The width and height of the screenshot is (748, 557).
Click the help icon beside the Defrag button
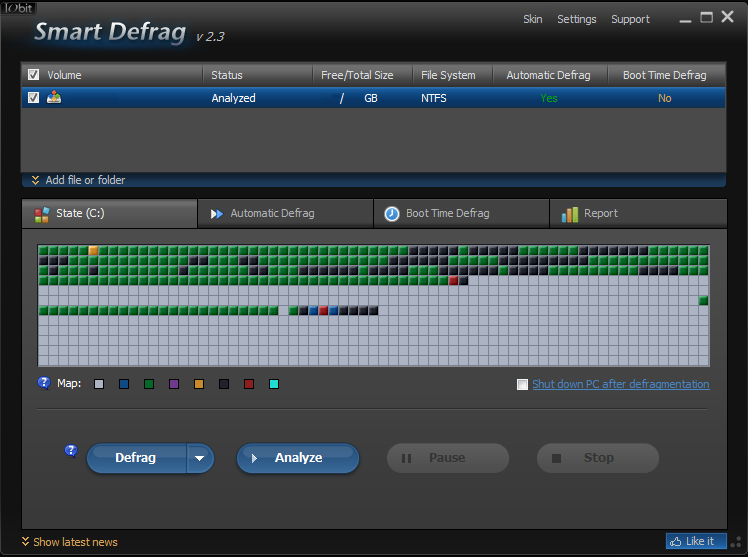pos(71,450)
